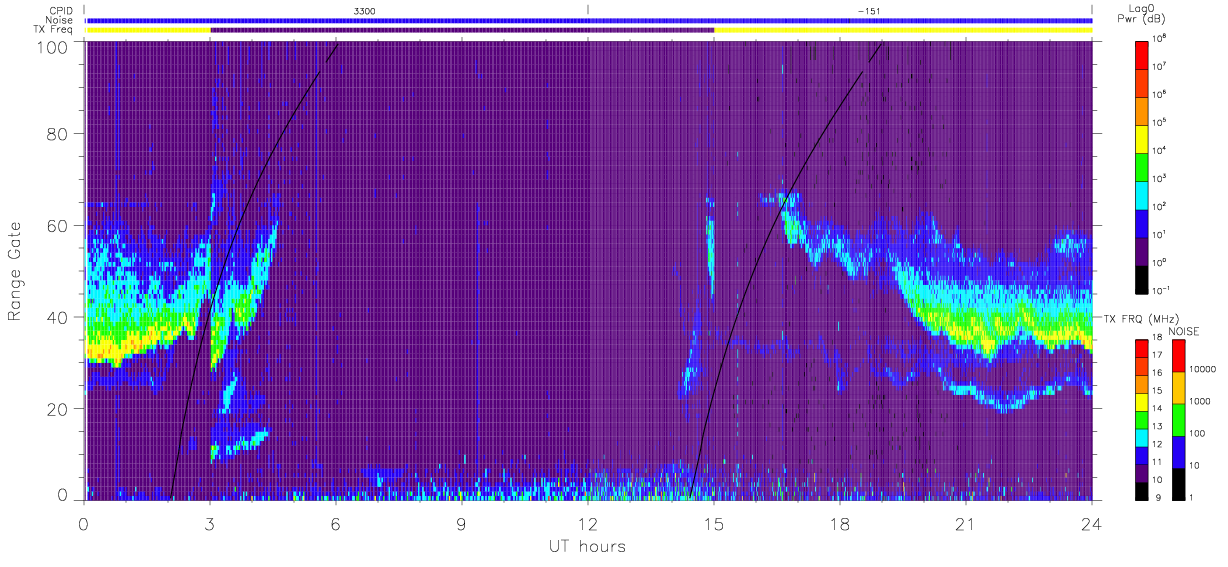Click the "100" tick label on the Range Gate axis
1228x567 pixels.
(52, 46)
